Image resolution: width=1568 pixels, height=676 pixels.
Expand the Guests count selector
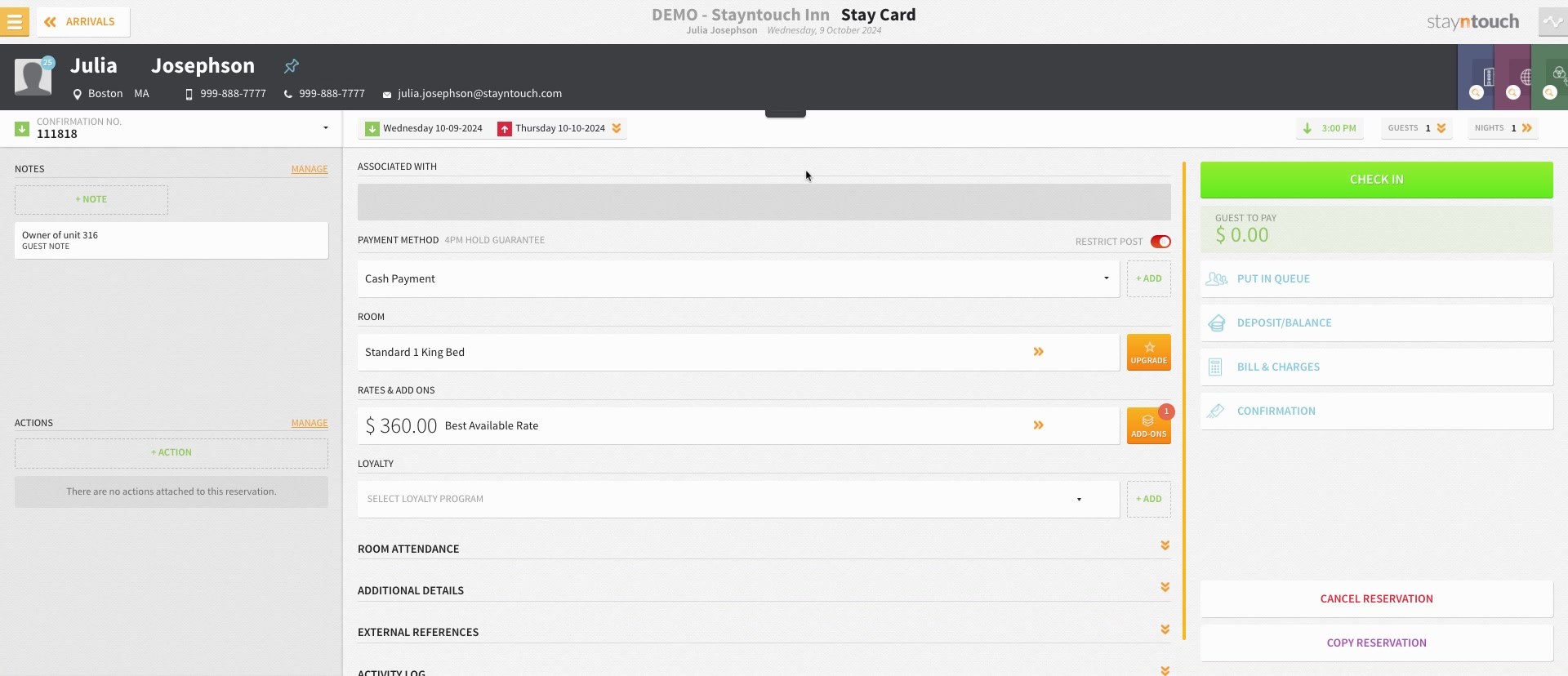pos(1417,128)
